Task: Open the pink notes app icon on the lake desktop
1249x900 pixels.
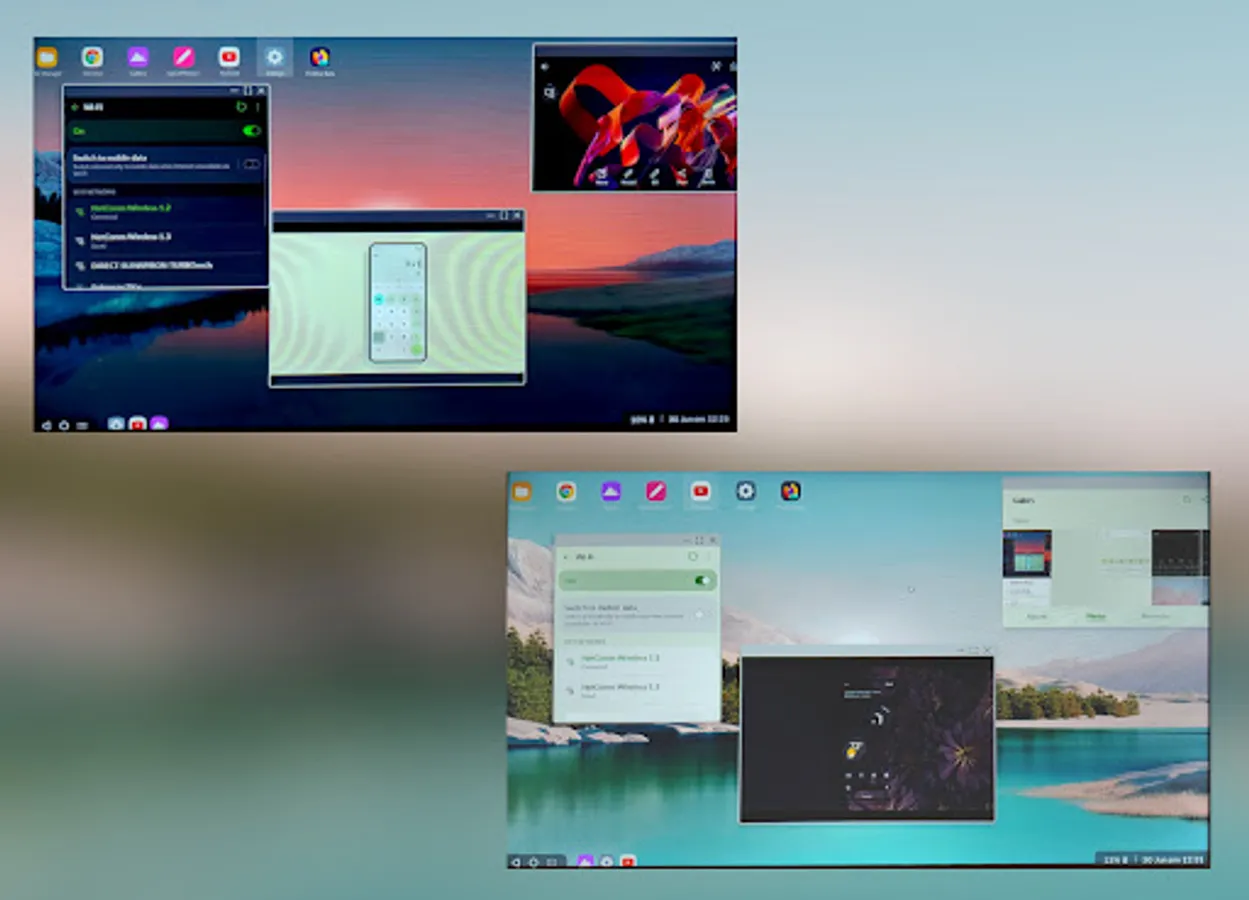Action: [656, 491]
